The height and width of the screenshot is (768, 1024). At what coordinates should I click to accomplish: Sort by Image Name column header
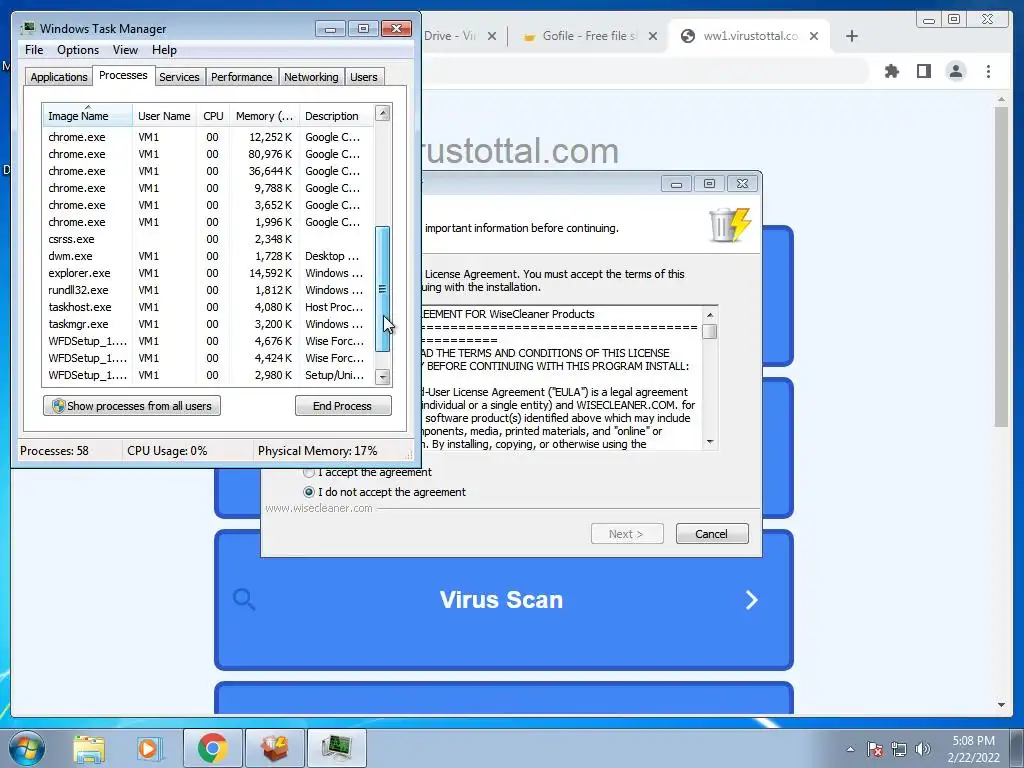click(x=88, y=116)
